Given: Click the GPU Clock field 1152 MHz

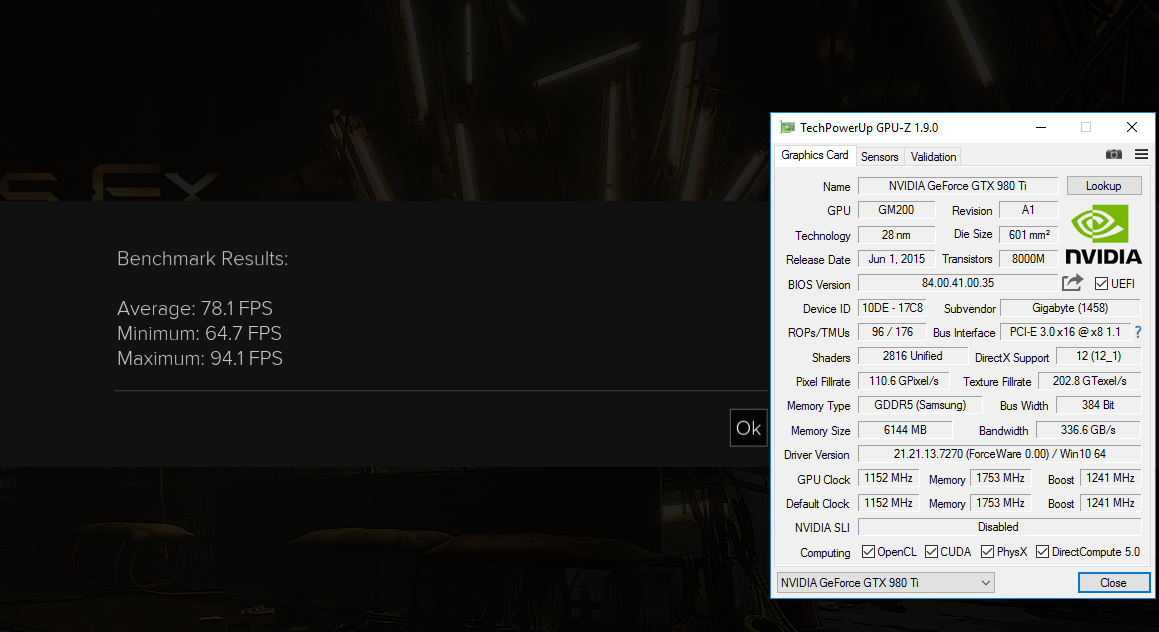Looking at the screenshot, I should 888,478.
